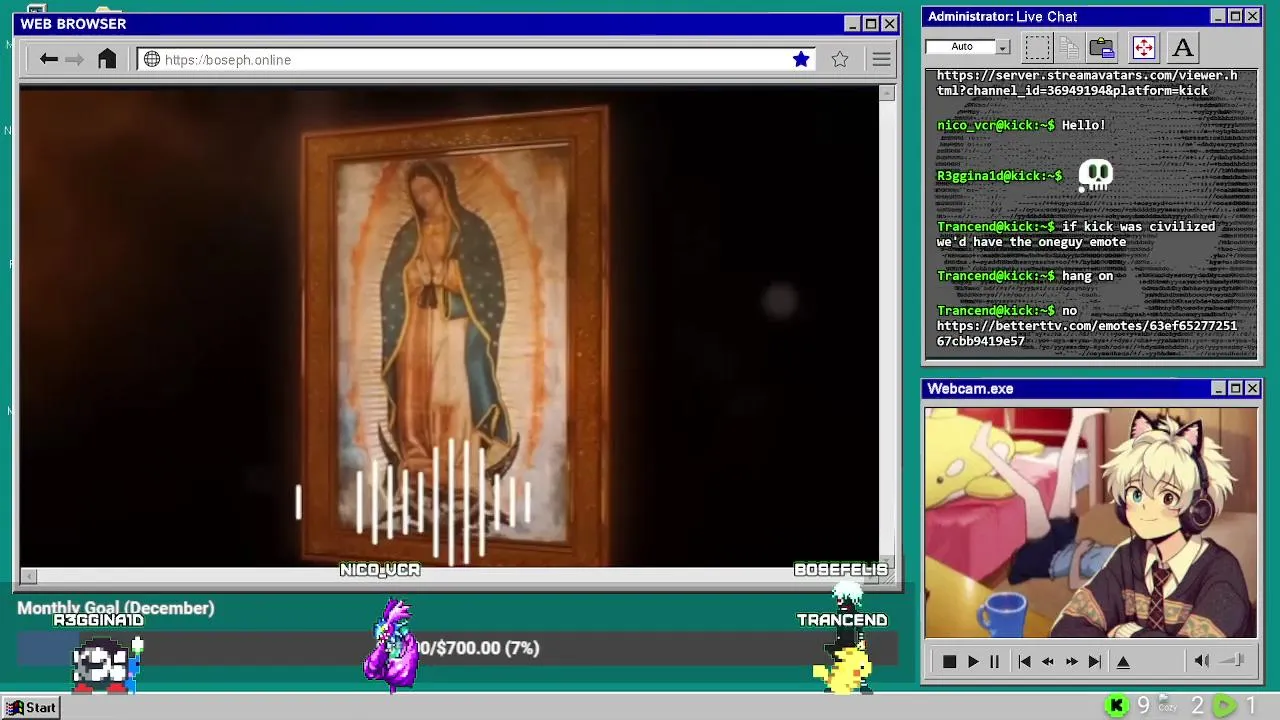
Task: Open the Start menu
Action: [x=31, y=707]
